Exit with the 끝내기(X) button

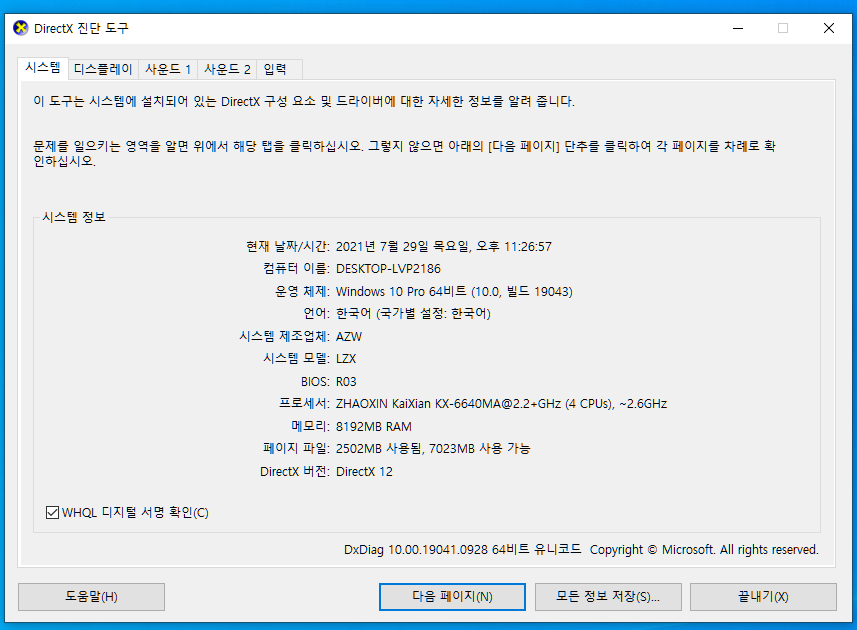(x=763, y=597)
